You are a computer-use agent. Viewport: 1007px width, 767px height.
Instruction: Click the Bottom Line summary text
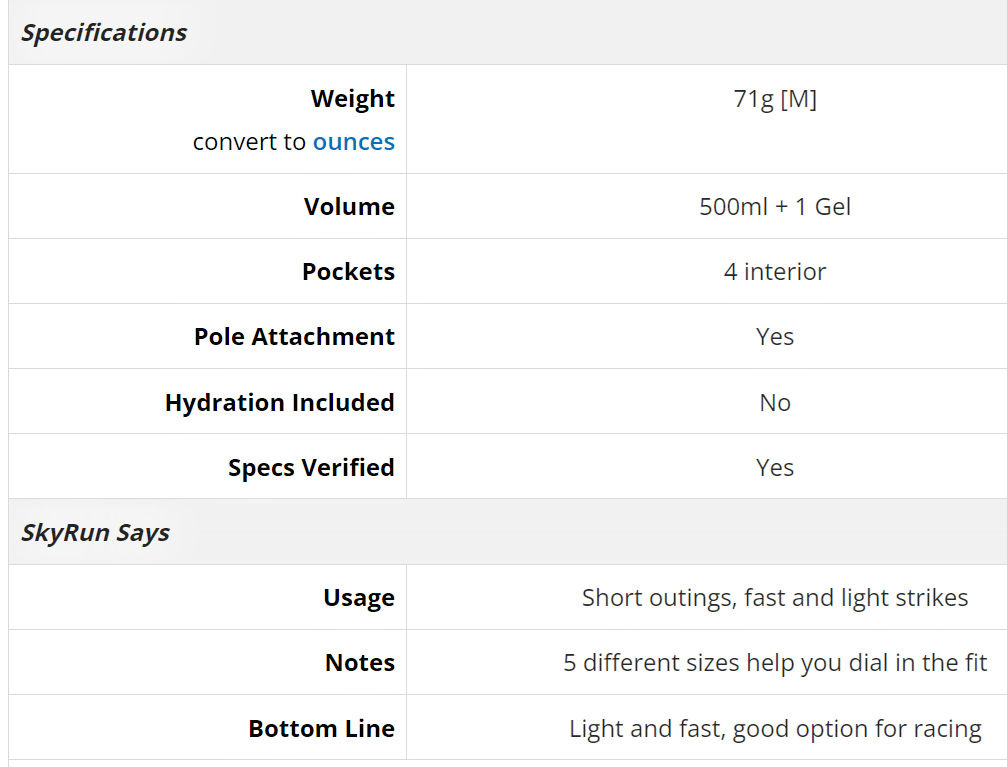point(775,729)
